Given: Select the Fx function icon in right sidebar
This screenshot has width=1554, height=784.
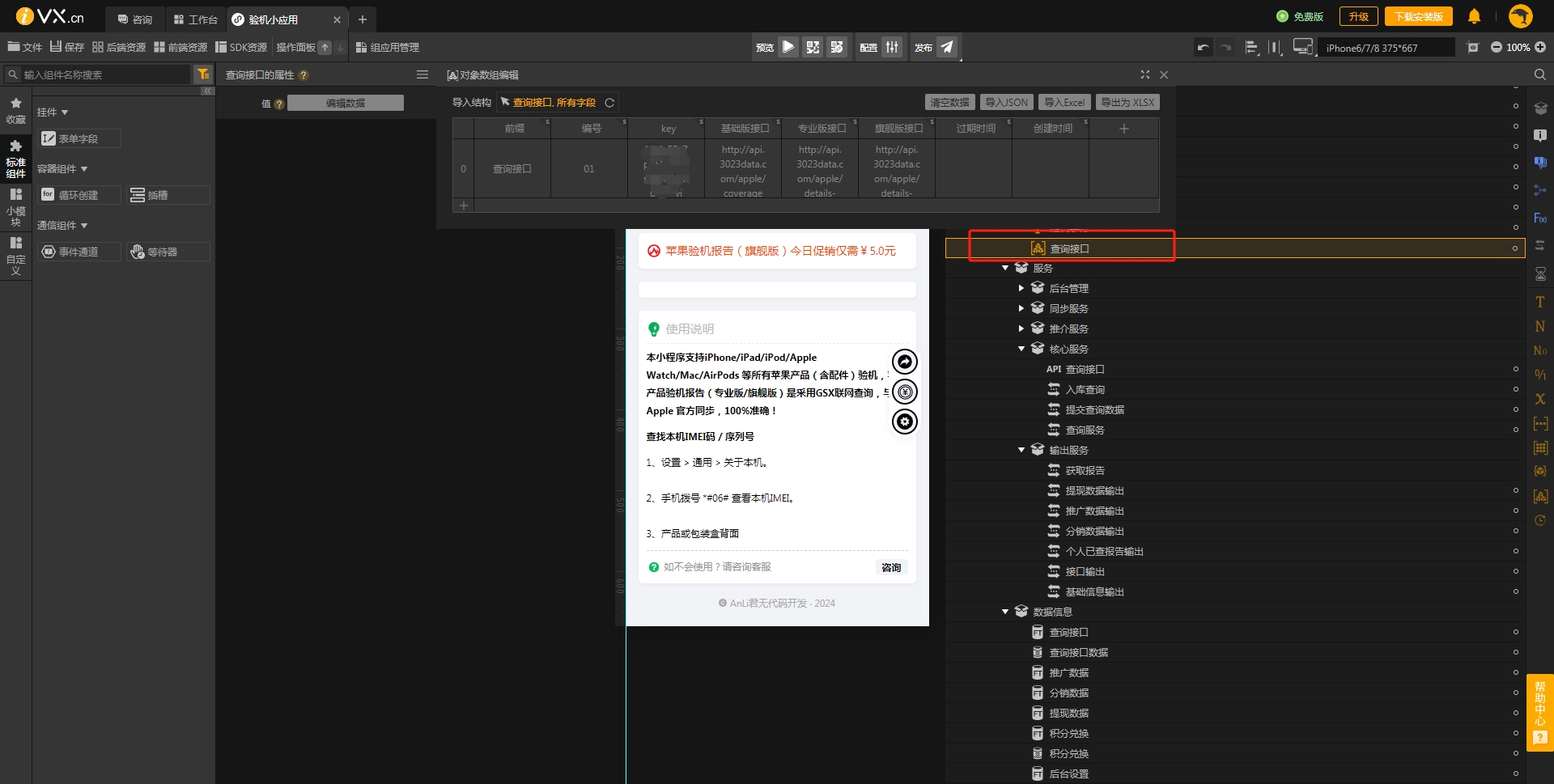Looking at the screenshot, I should tap(1540, 218).
